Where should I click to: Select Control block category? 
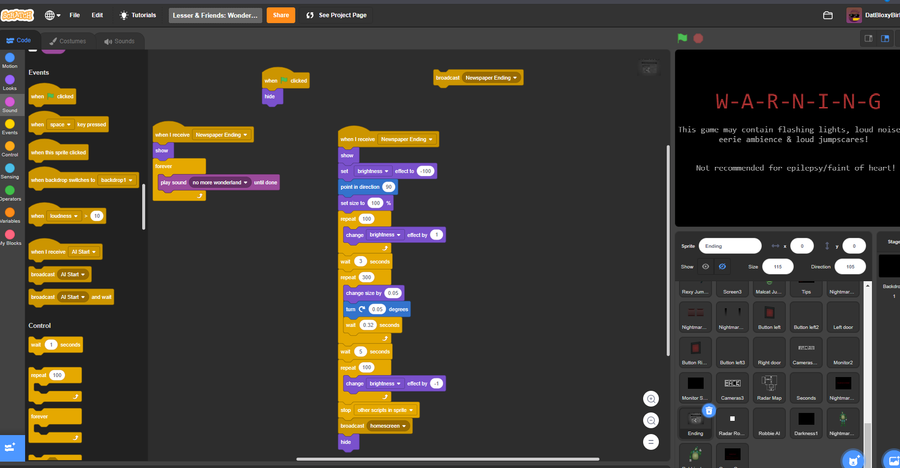coord(10,149)
